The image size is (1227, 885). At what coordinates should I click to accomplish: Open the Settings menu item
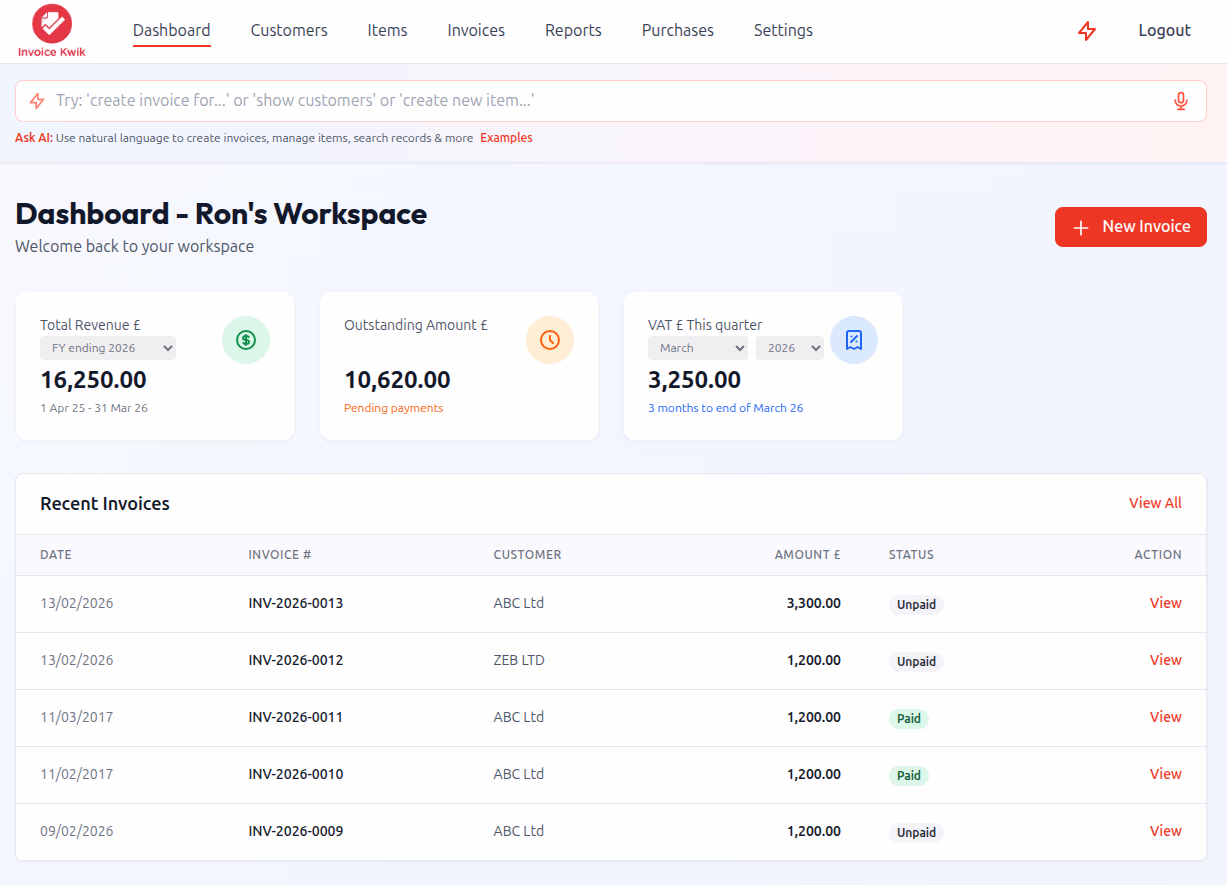point(783,30)
